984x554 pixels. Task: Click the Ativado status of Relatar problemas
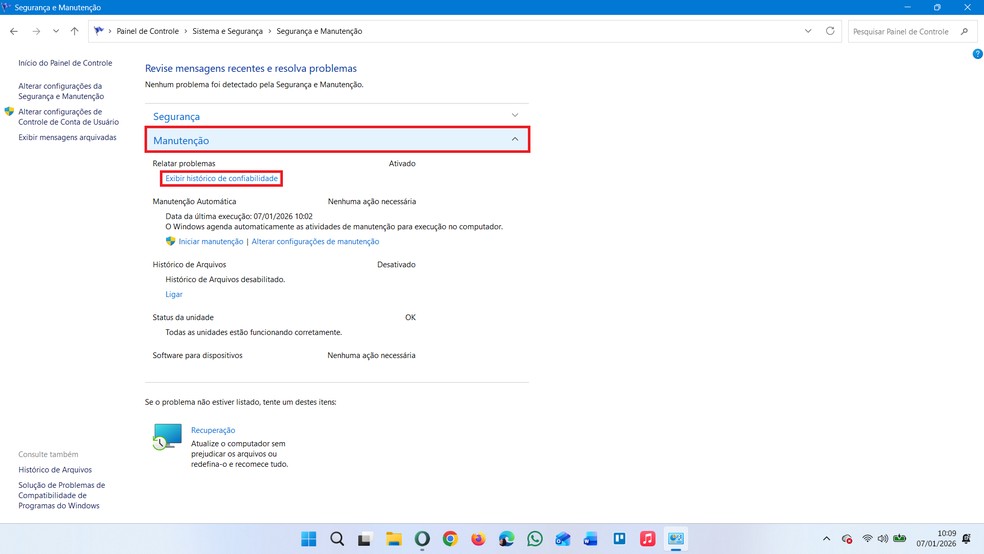(402, 164)
